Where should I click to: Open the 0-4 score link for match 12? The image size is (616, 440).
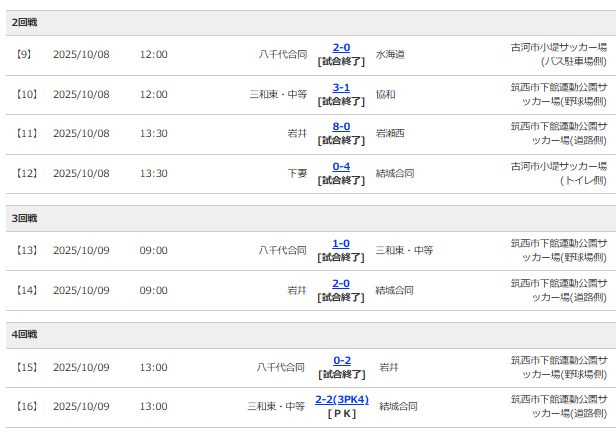341,166
